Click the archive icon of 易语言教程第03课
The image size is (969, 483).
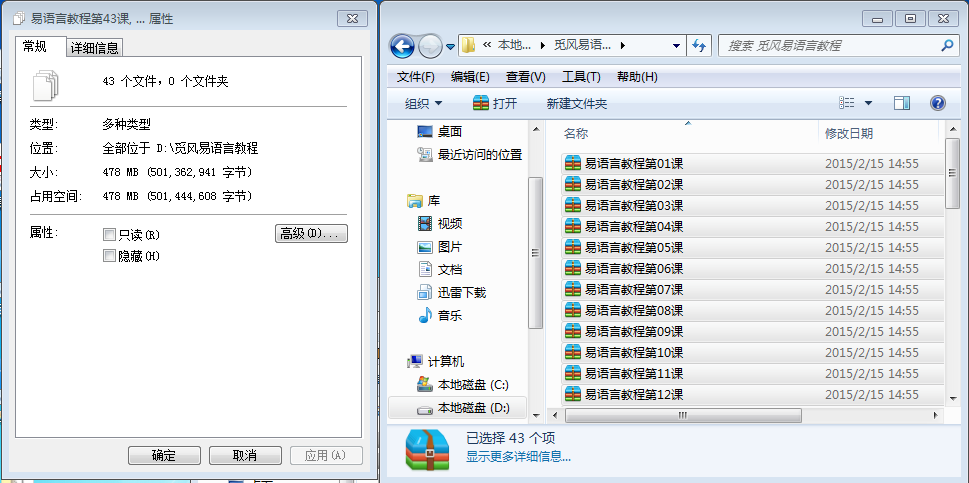tap(573, 206)
